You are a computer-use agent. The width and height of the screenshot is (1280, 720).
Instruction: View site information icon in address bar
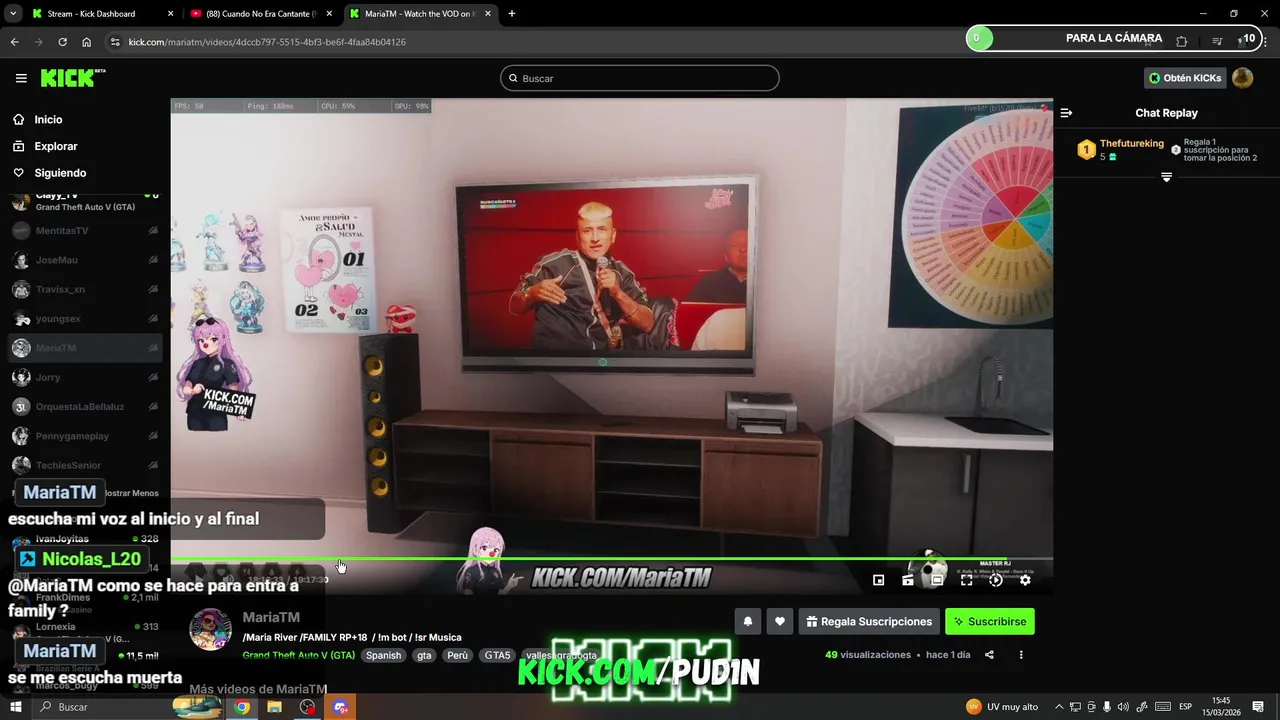(115, 42)
